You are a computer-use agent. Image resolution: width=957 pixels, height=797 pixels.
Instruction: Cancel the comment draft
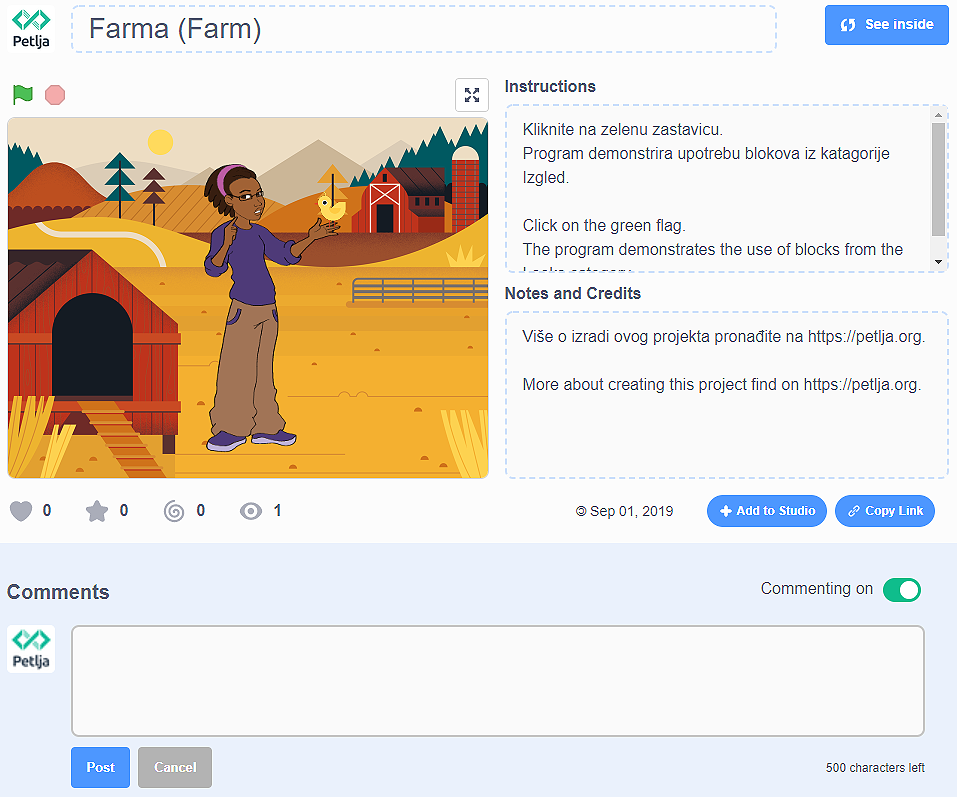[x=175, y=767]
